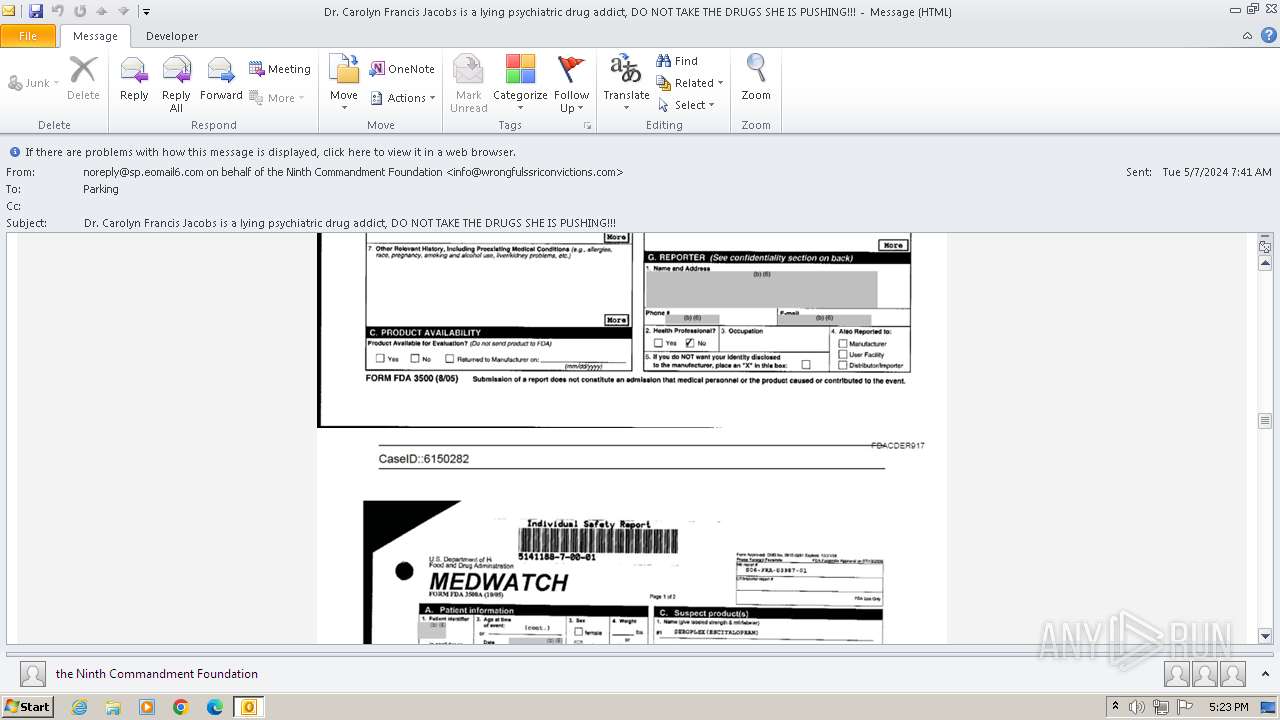
Task: Click the Ninth Commandment Foundation name
Action: [157, 674]
